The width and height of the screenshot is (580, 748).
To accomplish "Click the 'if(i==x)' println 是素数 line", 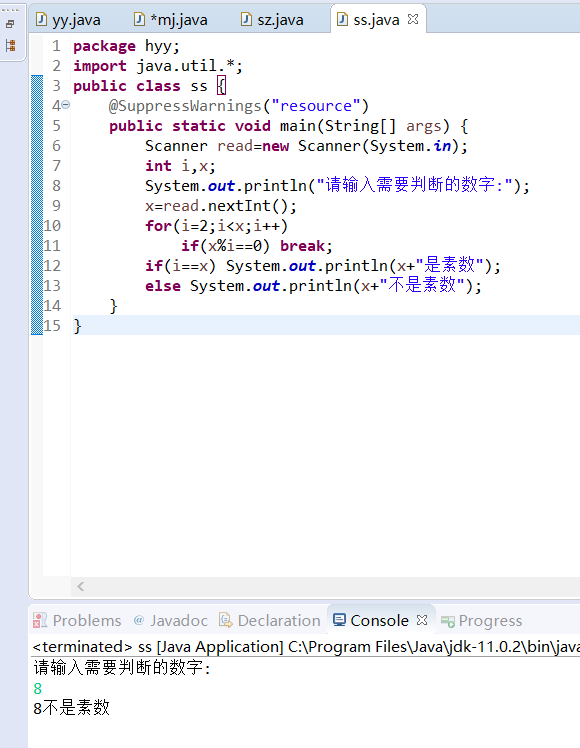I will coord(323,266).
